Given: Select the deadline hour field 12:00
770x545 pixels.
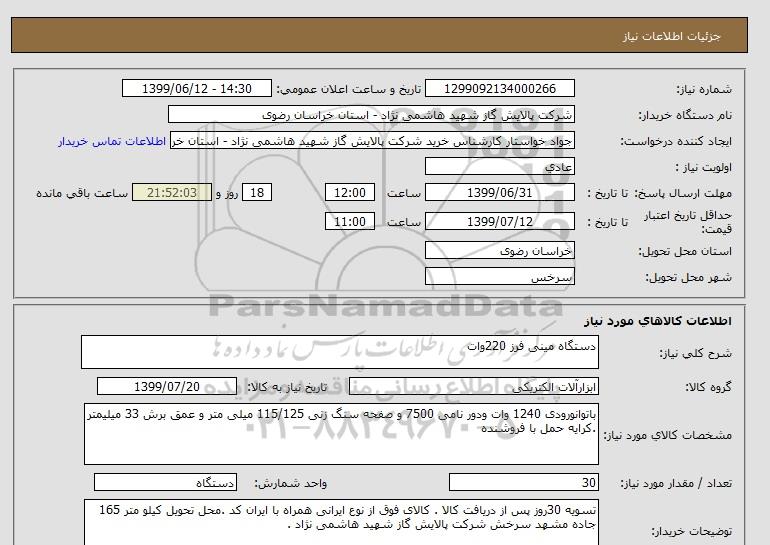Looking at the screenshot, I should [x=350, y=192].
